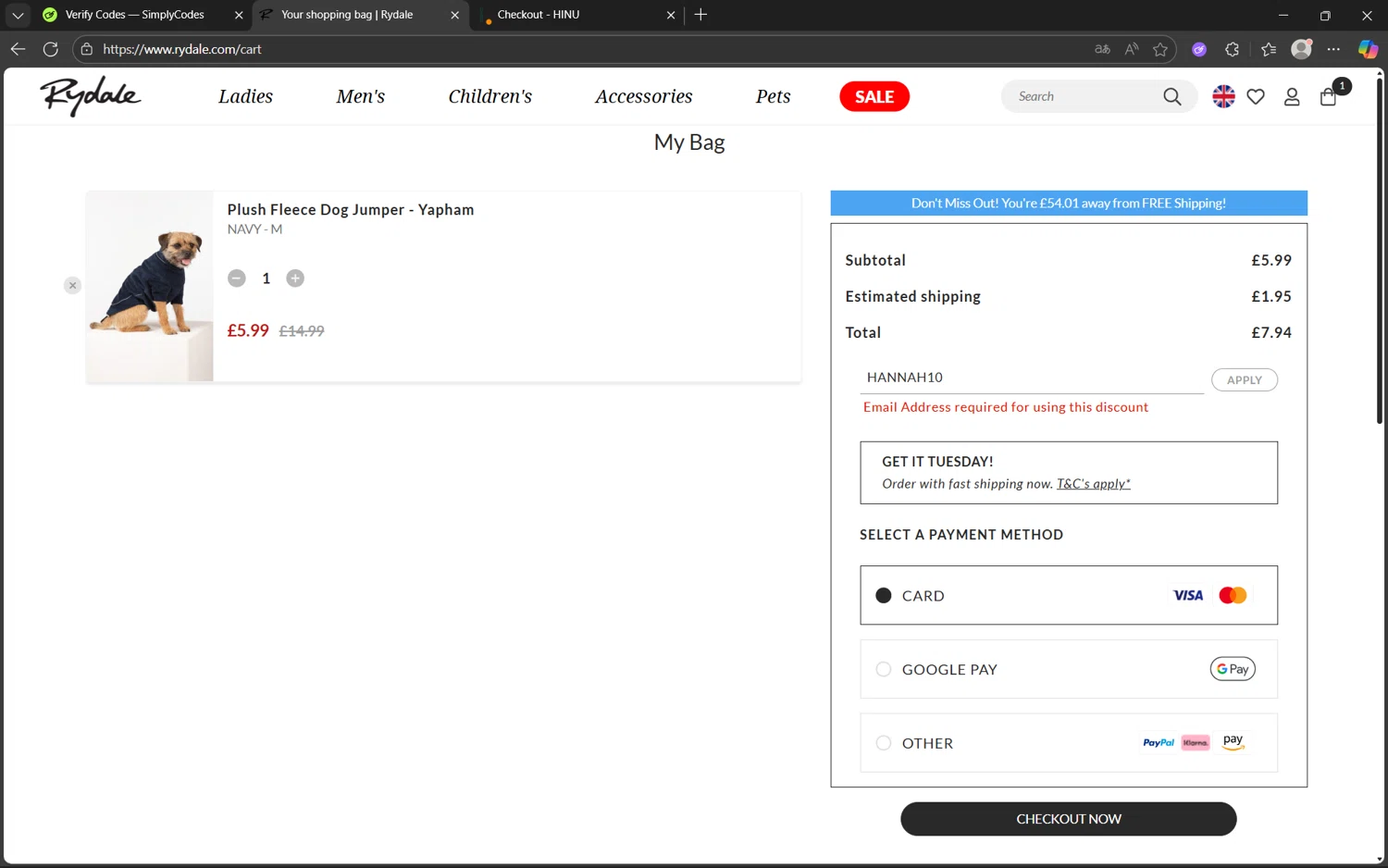Click the 'Email Address required' error message
This screenshot has height=868, width=1388.
[x=1006, y=407]
